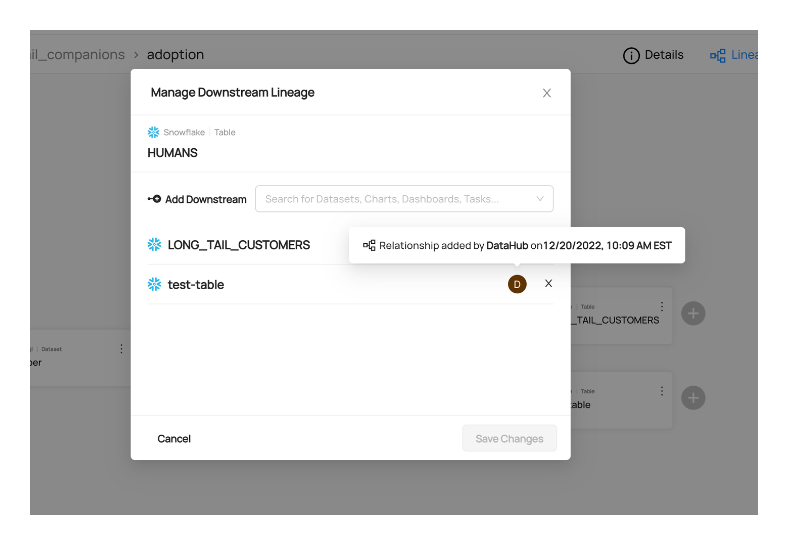This screenshot has height=544, width=787.
Task: Go to il_companions breadcrumb
Action: 77,55
